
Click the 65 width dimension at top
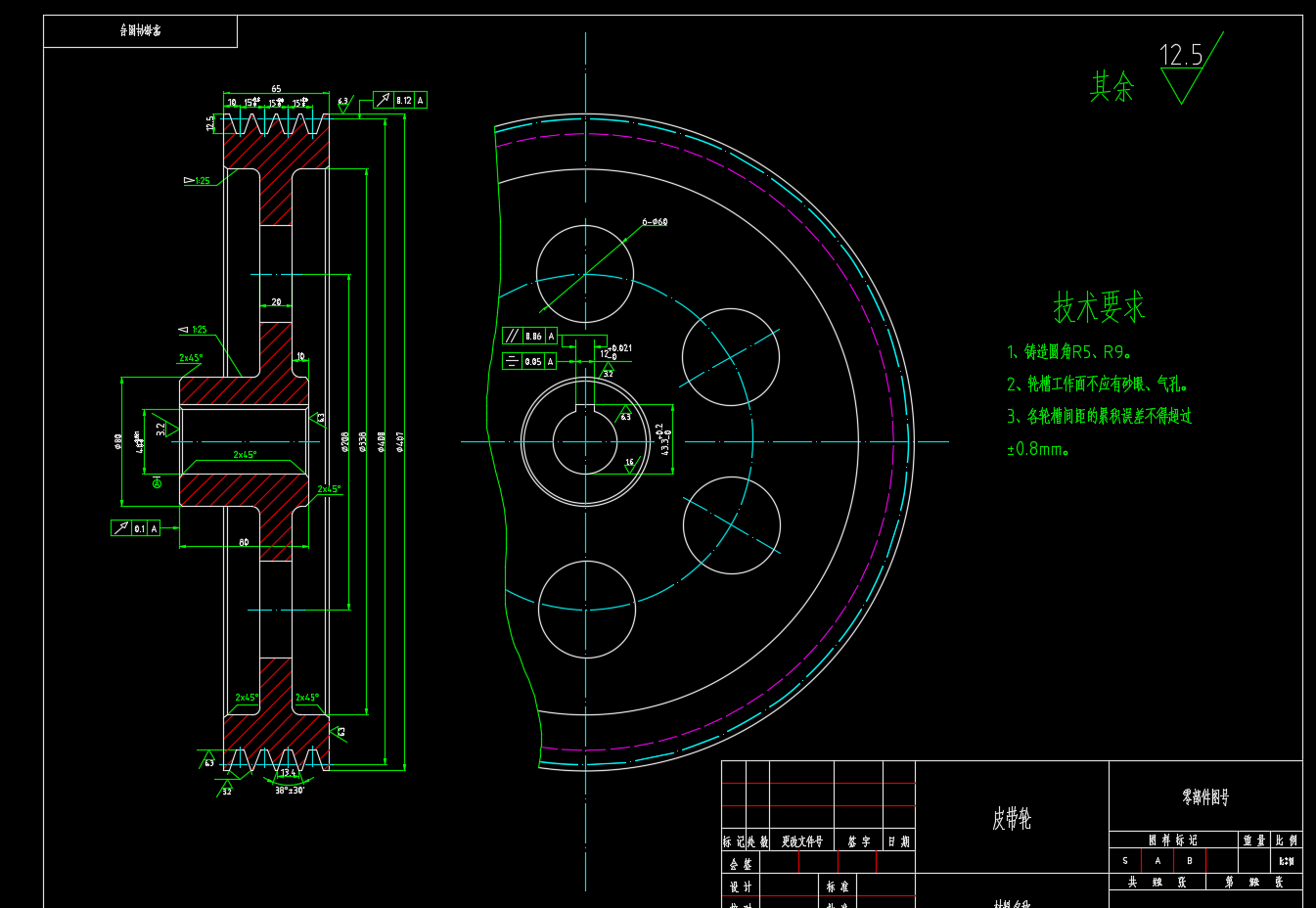tap(276, 89)
